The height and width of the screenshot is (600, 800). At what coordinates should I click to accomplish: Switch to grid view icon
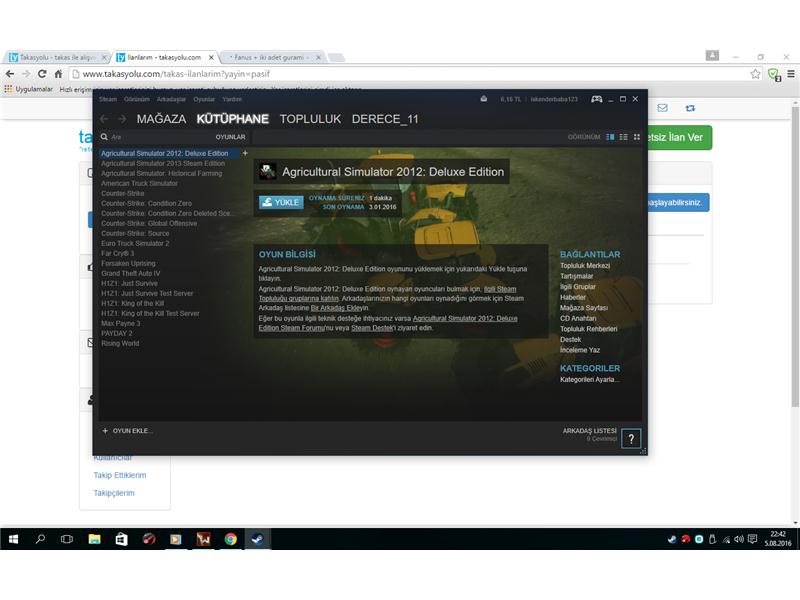(637, 137)
